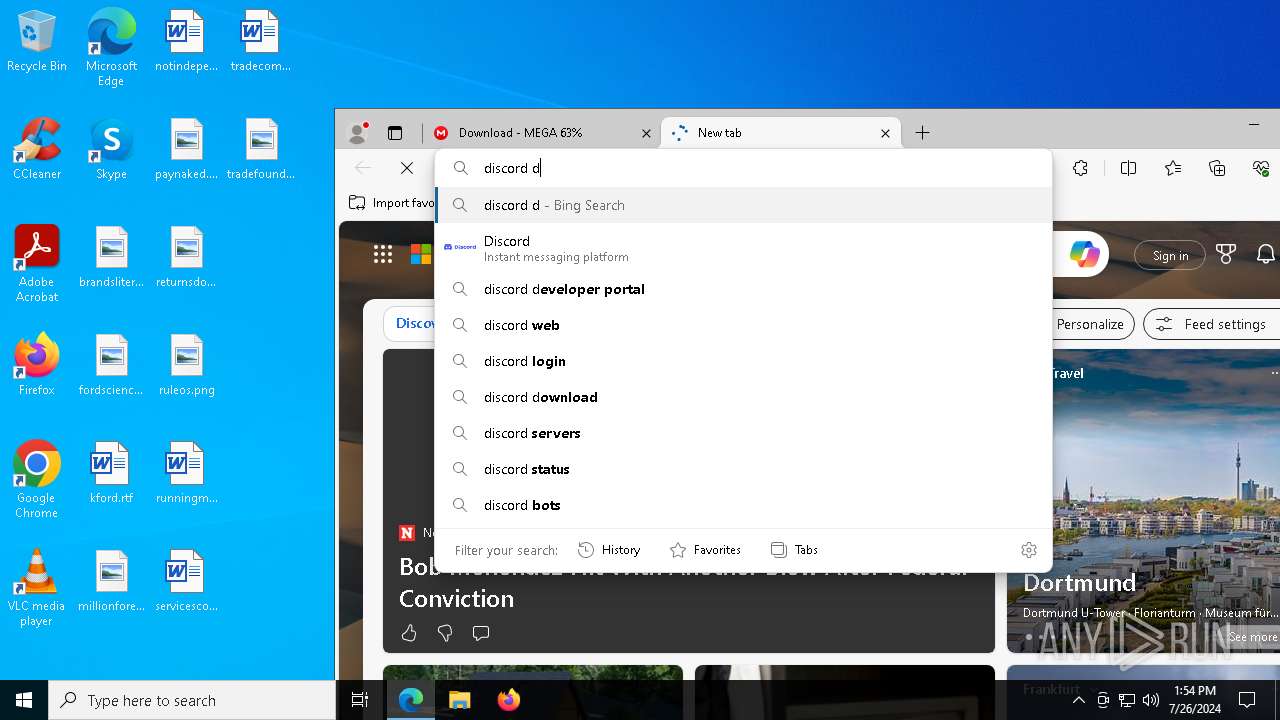Open the Dortmund travel card
Screen dimensions: 1280x720
point(1143,501)
